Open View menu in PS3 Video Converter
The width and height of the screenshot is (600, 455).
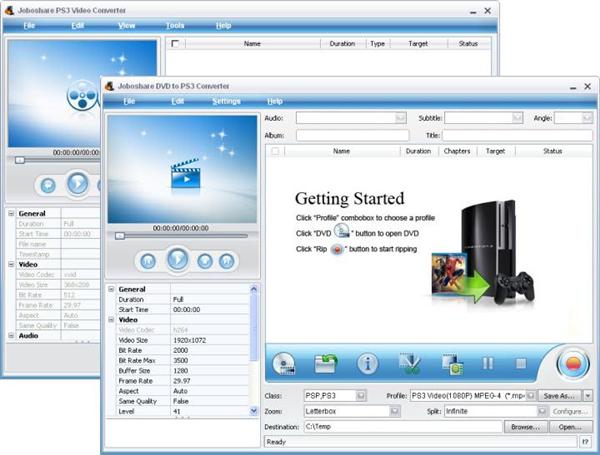126,26
